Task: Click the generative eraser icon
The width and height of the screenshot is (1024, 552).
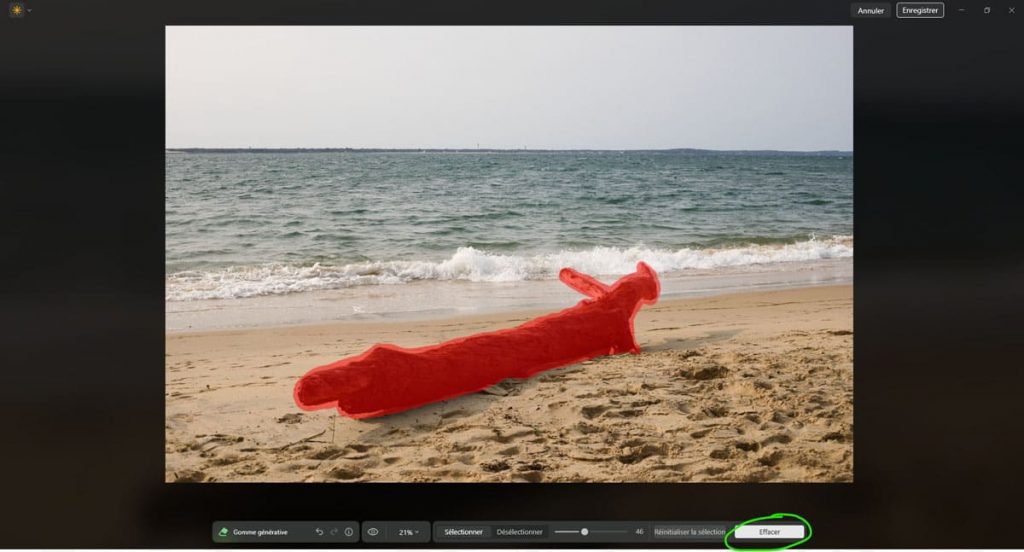Action: click(223, 532)
